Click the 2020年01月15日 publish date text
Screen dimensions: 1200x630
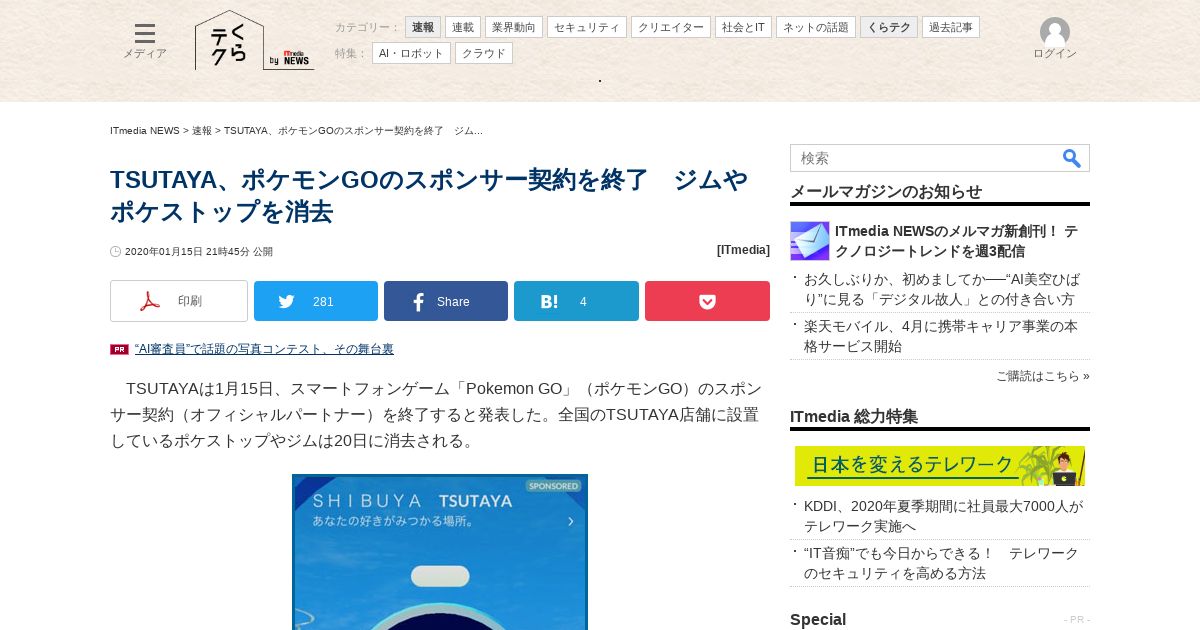pyautogui.click(x=199, y=252)
